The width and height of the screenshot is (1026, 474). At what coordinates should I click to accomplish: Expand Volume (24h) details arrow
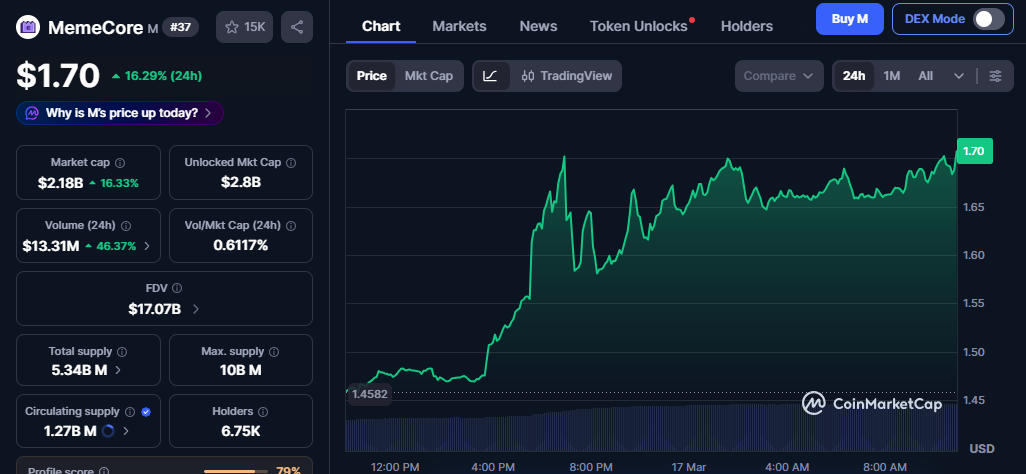click(x=147, y=246)
